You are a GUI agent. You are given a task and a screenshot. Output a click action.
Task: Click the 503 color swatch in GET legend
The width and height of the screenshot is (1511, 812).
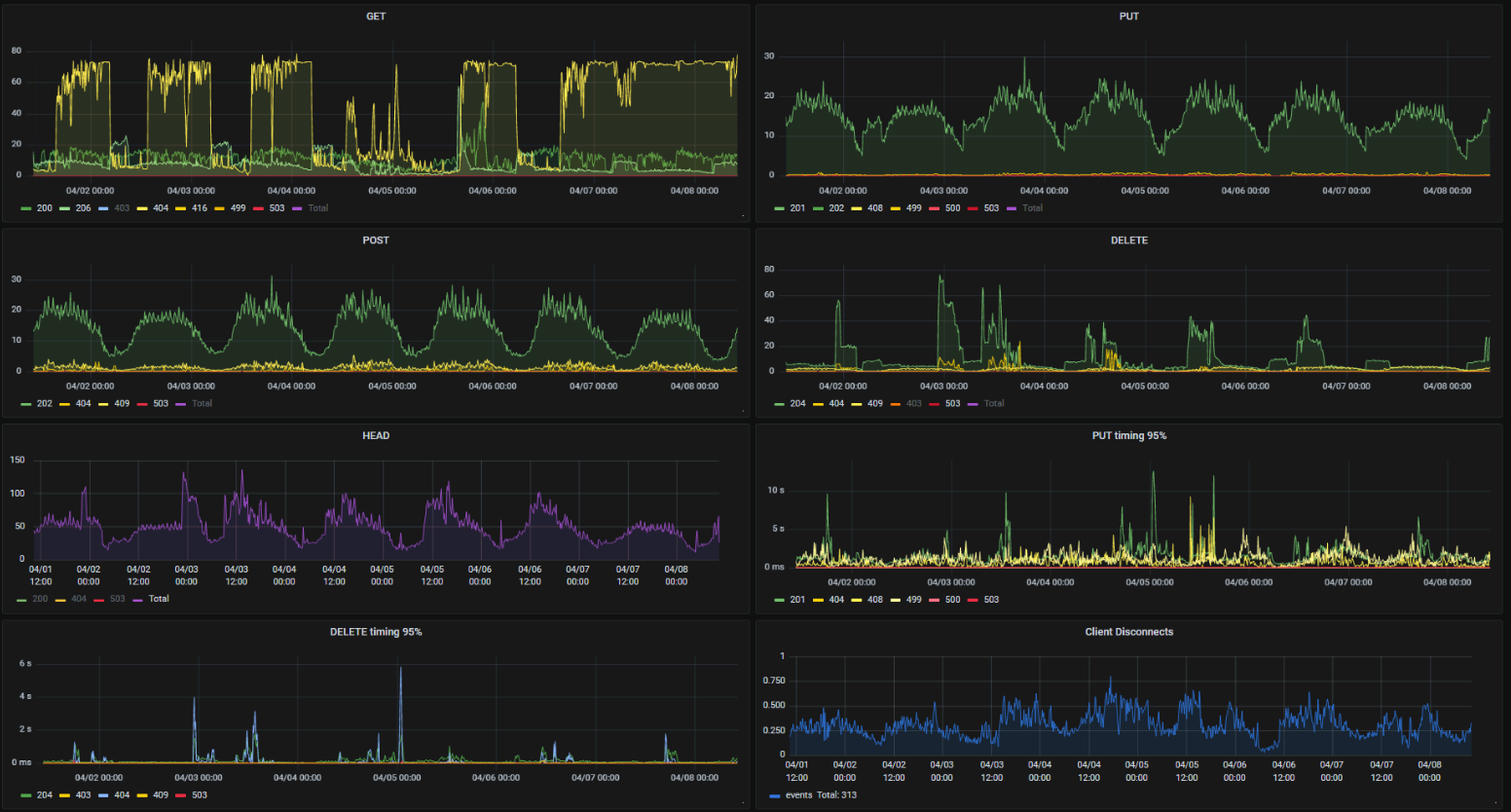pos(258,208)
